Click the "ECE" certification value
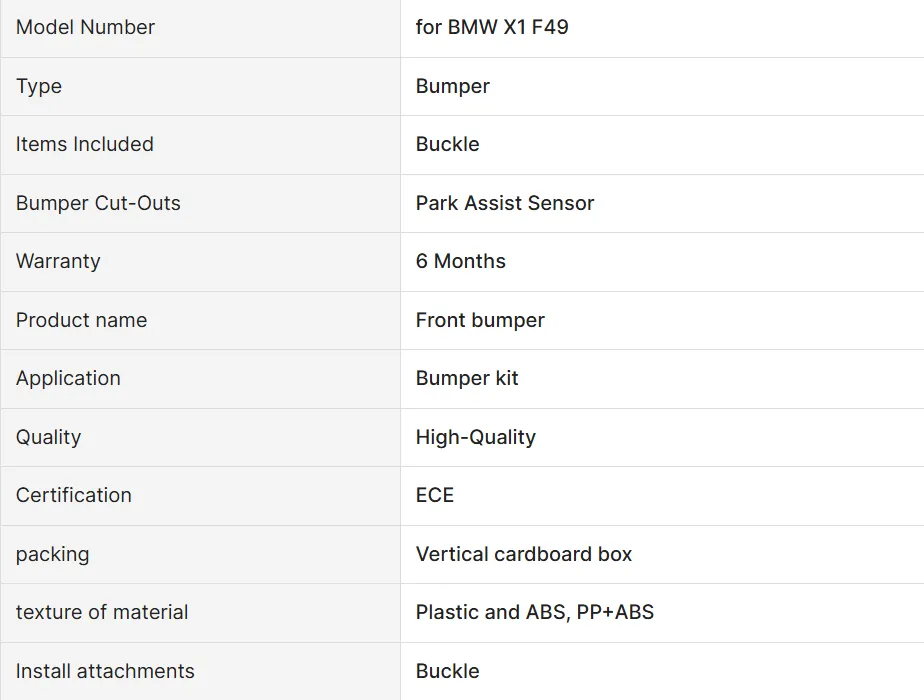This screenshot has height=700, width=924. tap(435, 495)
